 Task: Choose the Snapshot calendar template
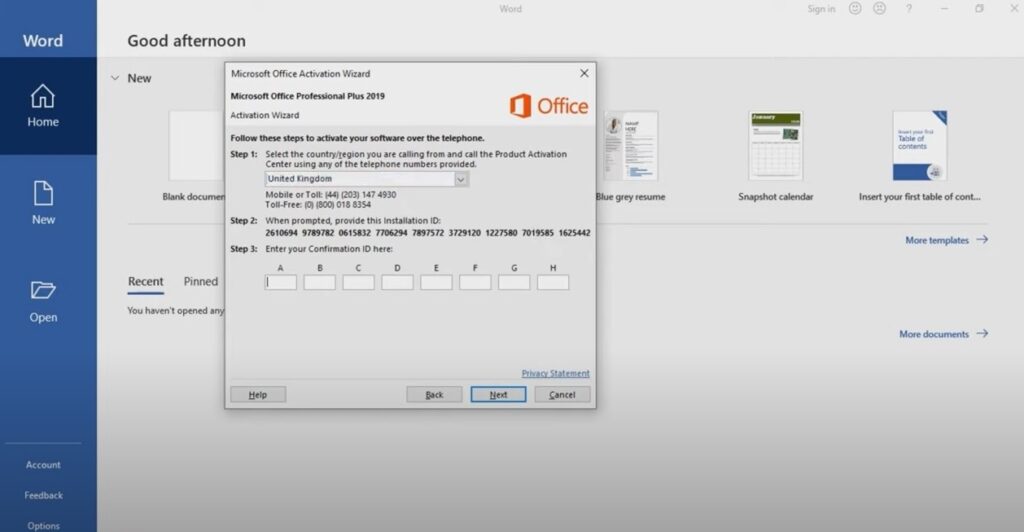tap(776, 146)
